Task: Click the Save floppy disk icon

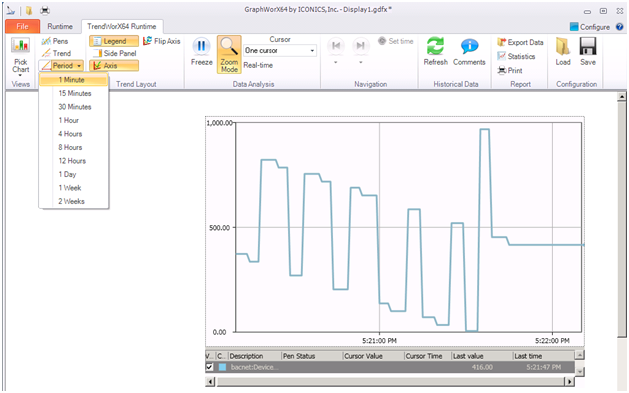Action: pos(588,47)
